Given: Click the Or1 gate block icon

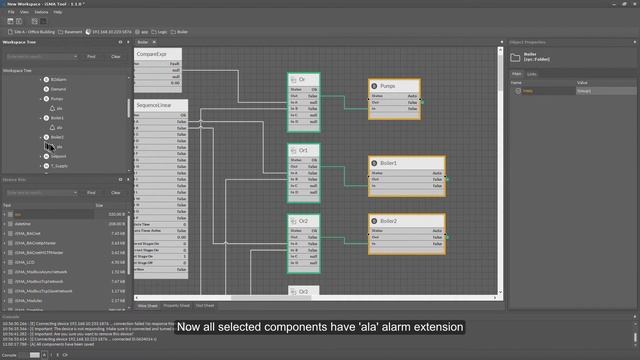Looking at the screenshot, I should pos(293,151).
